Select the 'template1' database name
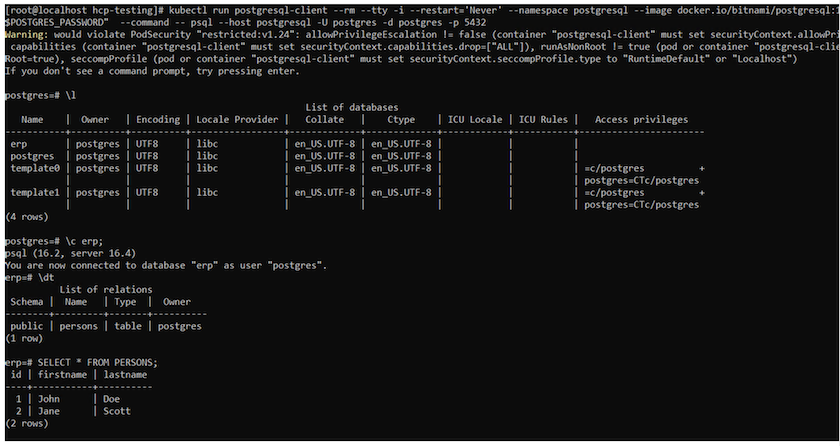This screenshot has width=840, height=446. [x=34, y=192]
